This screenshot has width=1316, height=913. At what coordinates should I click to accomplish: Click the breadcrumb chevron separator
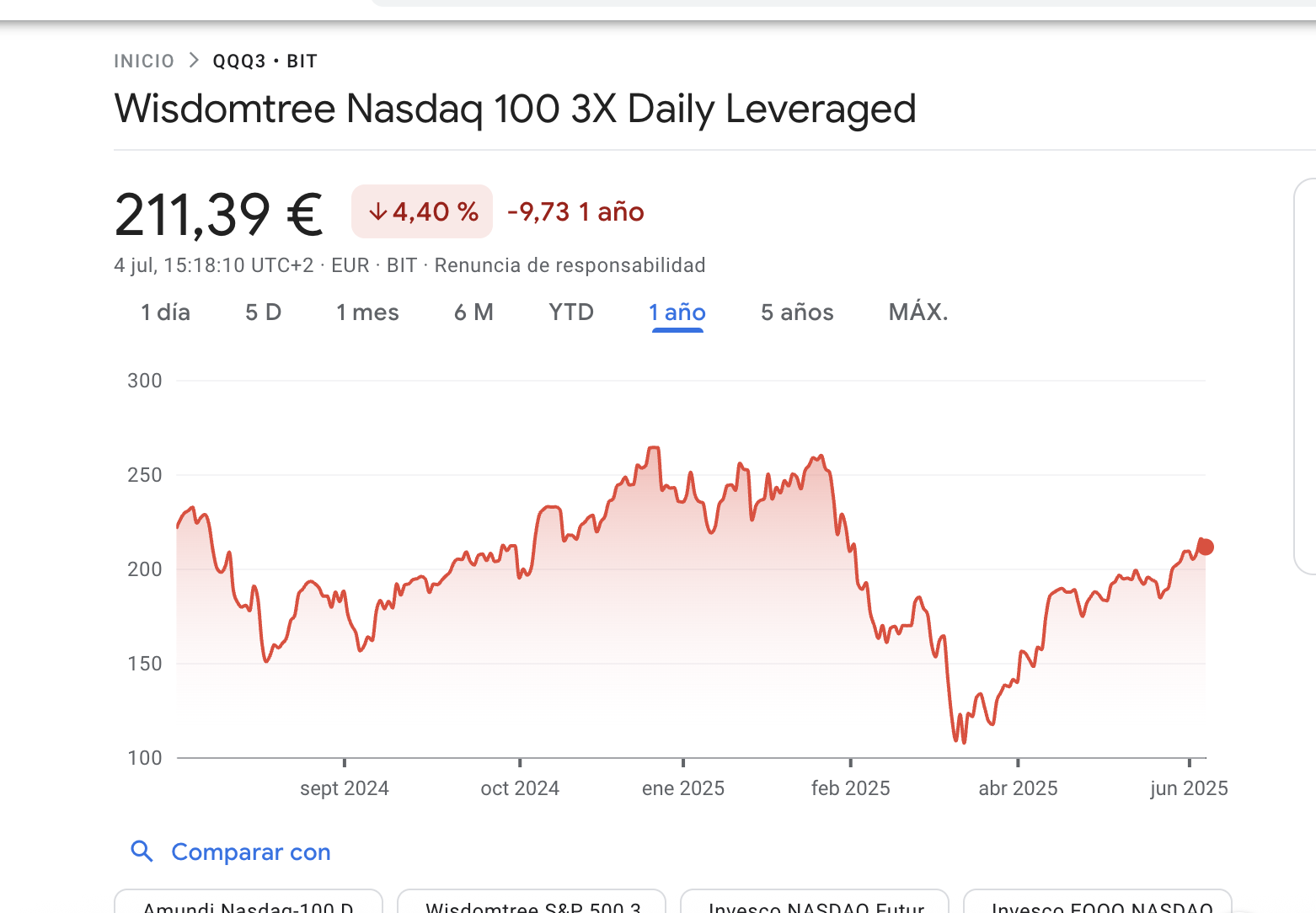pyautogui.click(x=194, y=61)
